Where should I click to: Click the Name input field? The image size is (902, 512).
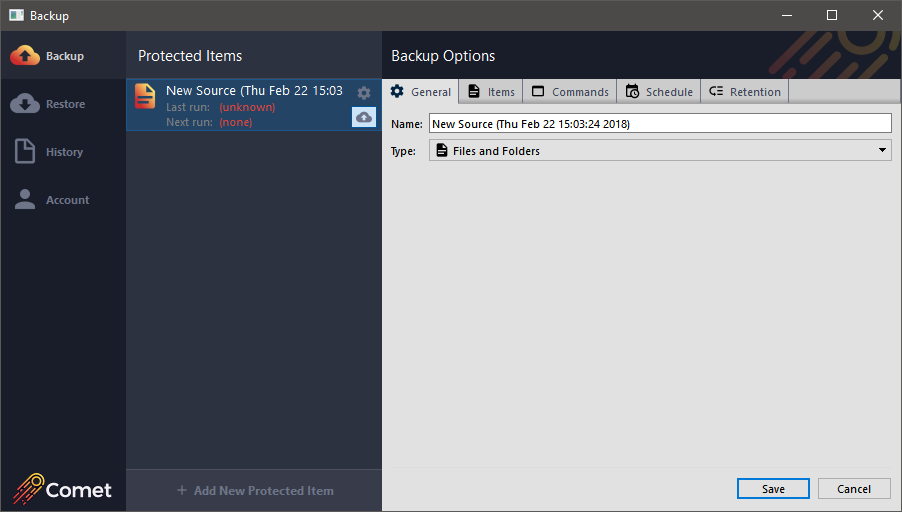pyautogui.click(x=659, y=124)
